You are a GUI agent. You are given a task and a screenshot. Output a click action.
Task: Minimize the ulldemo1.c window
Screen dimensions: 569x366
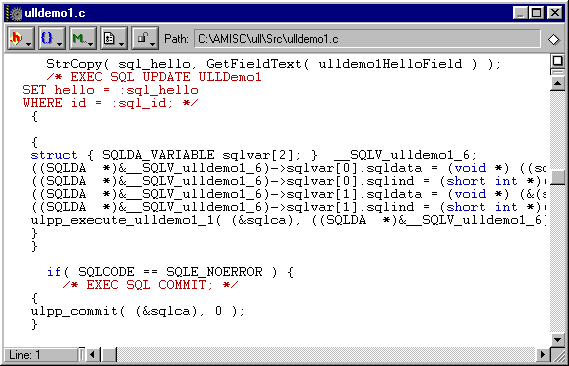[x=520, y=13]
